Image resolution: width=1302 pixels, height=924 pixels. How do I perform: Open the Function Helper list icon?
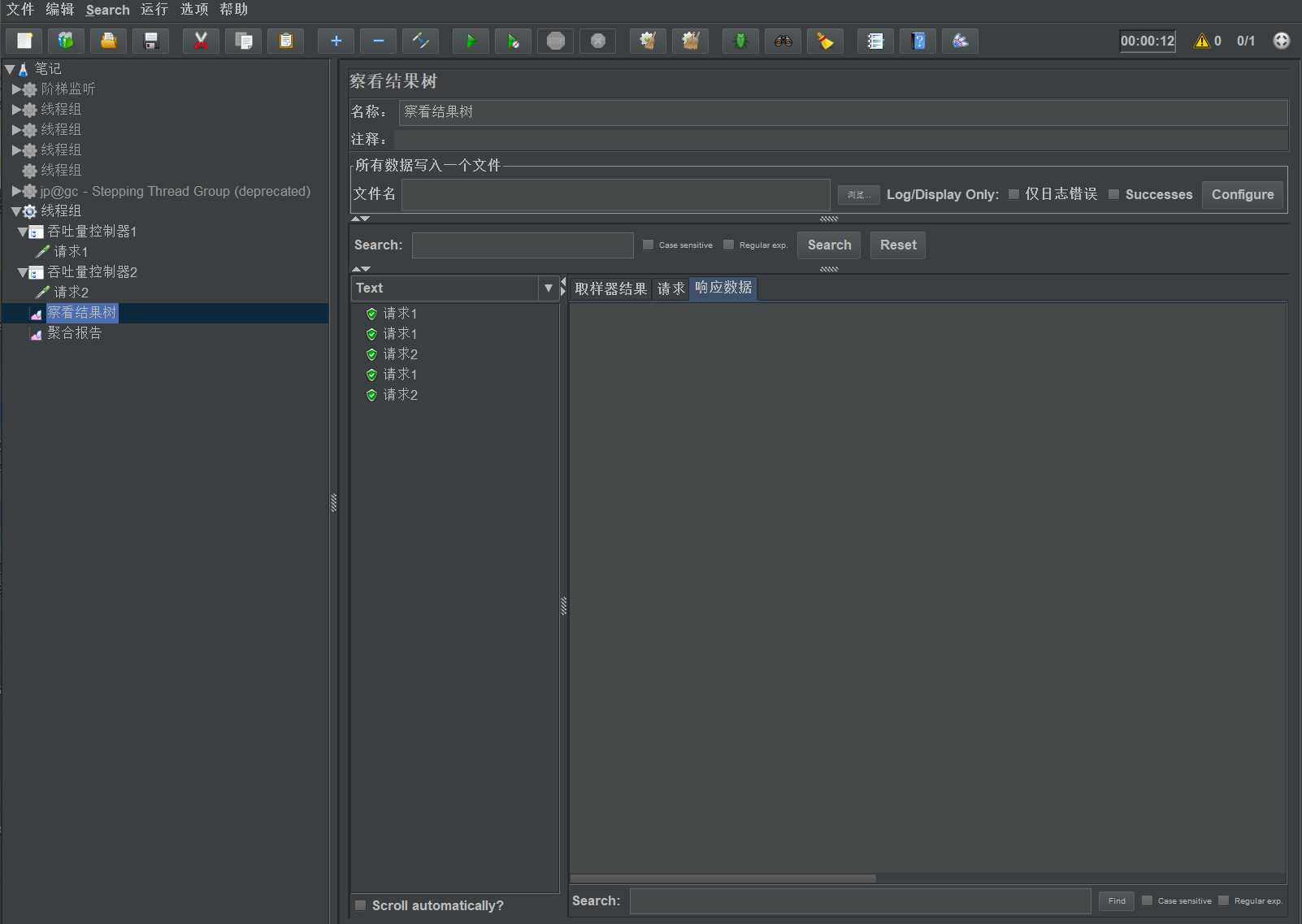tap(875, 41)
